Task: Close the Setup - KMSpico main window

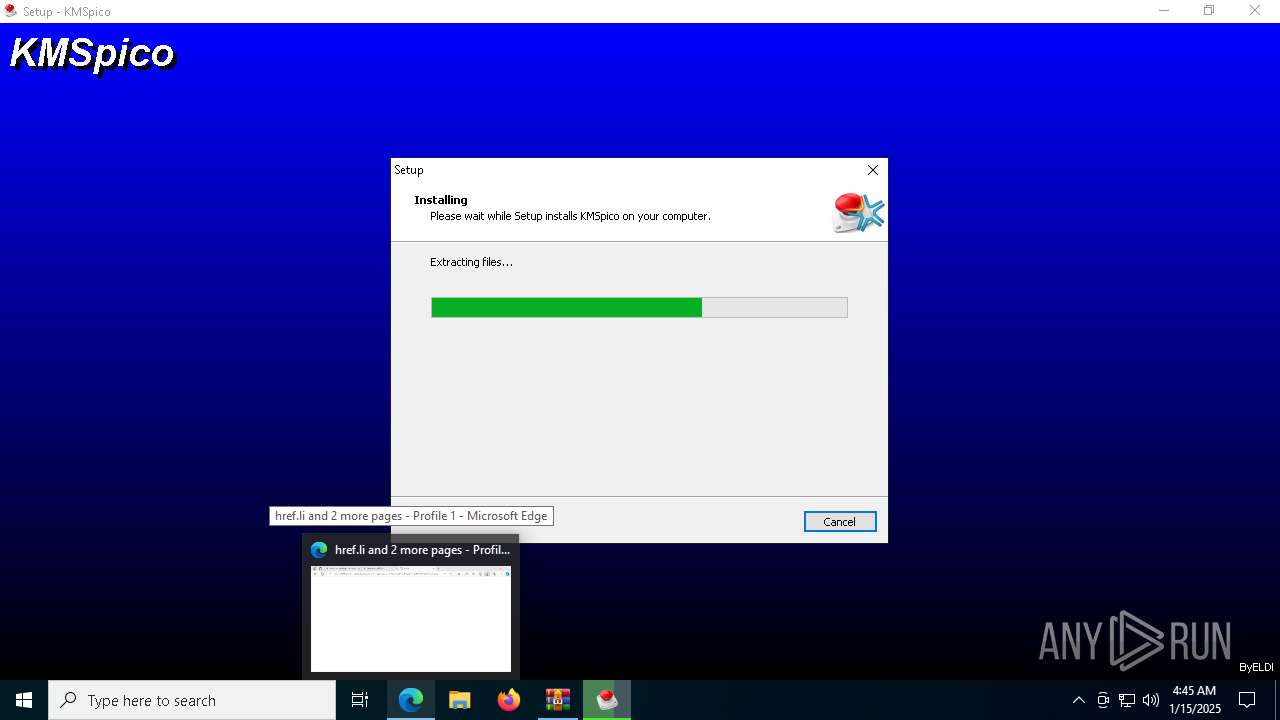Action: (1255, 11)
